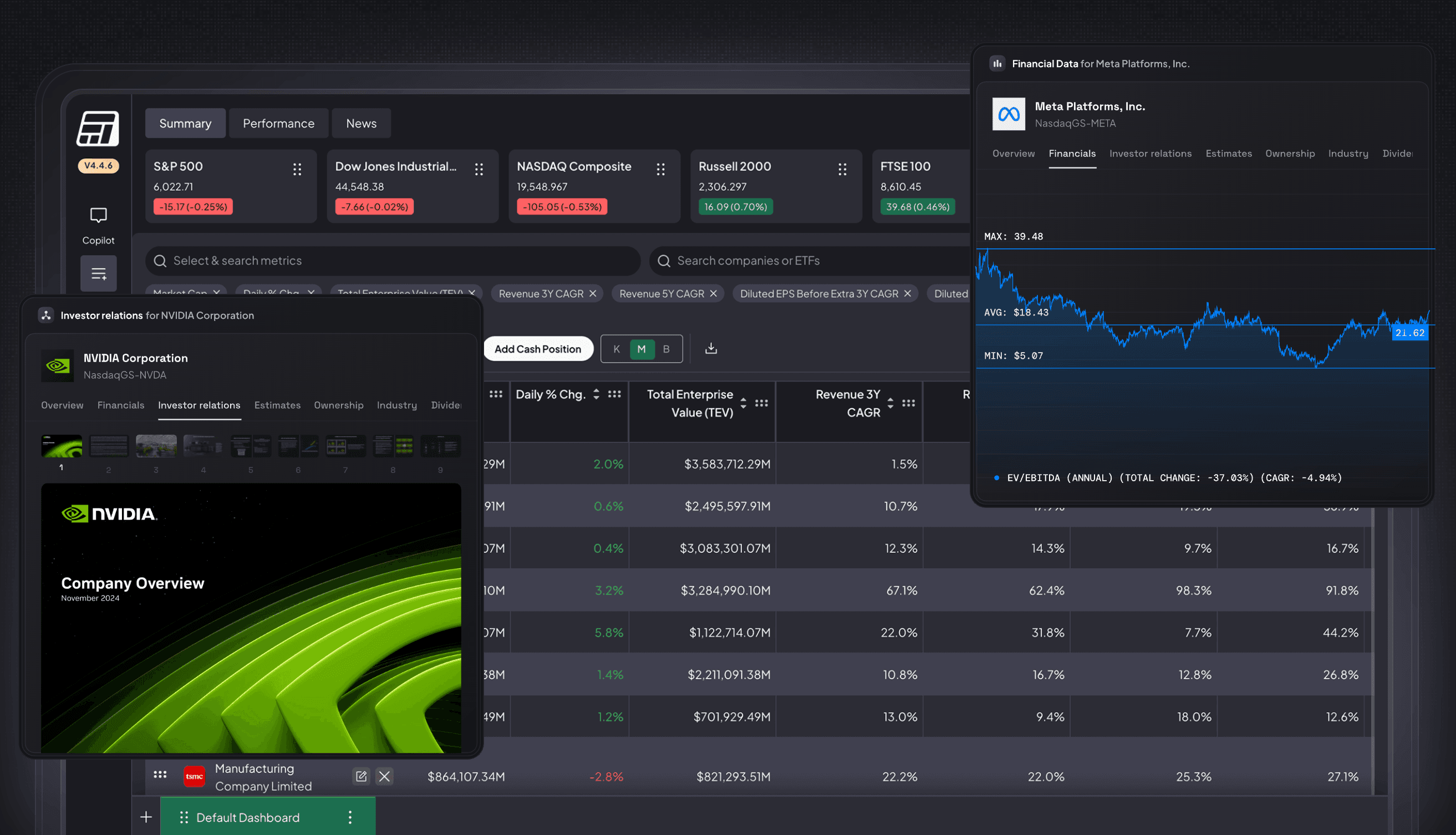Image resolution: width=1456 pixels, height=835 pixels.
Task: Click the Meta Platforms logo in the Financial Data panel
Action: point(1009,114)
